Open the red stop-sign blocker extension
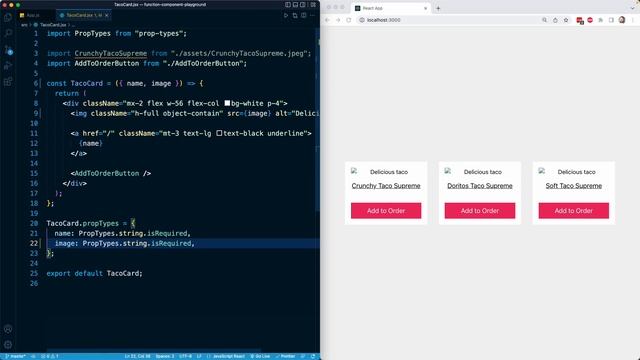The height and width of the screenshot is (360, 640). 590,20
